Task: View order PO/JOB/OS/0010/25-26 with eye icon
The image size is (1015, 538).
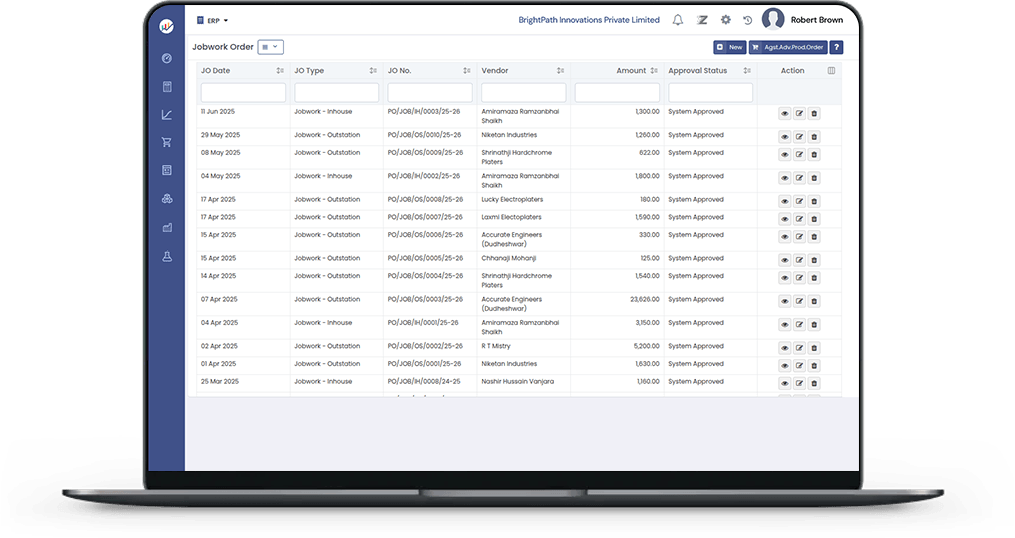Action: pyautogui.click(x=785, y=137)
